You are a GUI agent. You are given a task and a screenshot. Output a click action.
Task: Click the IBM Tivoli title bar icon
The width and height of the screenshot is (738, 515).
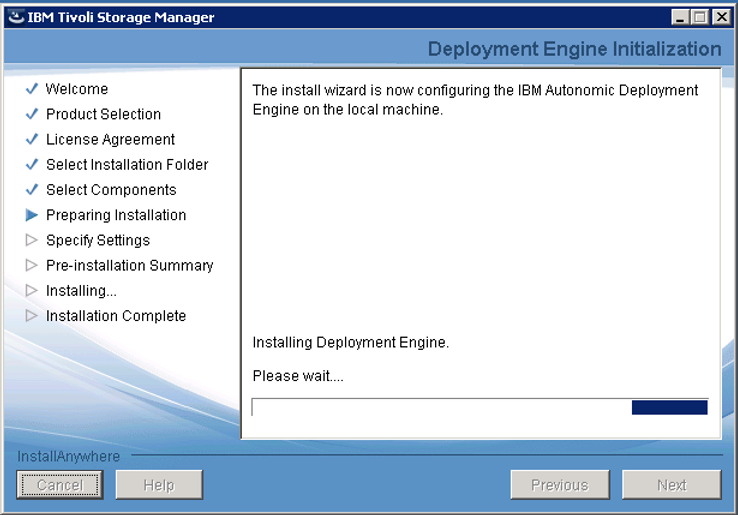(16, 17)
